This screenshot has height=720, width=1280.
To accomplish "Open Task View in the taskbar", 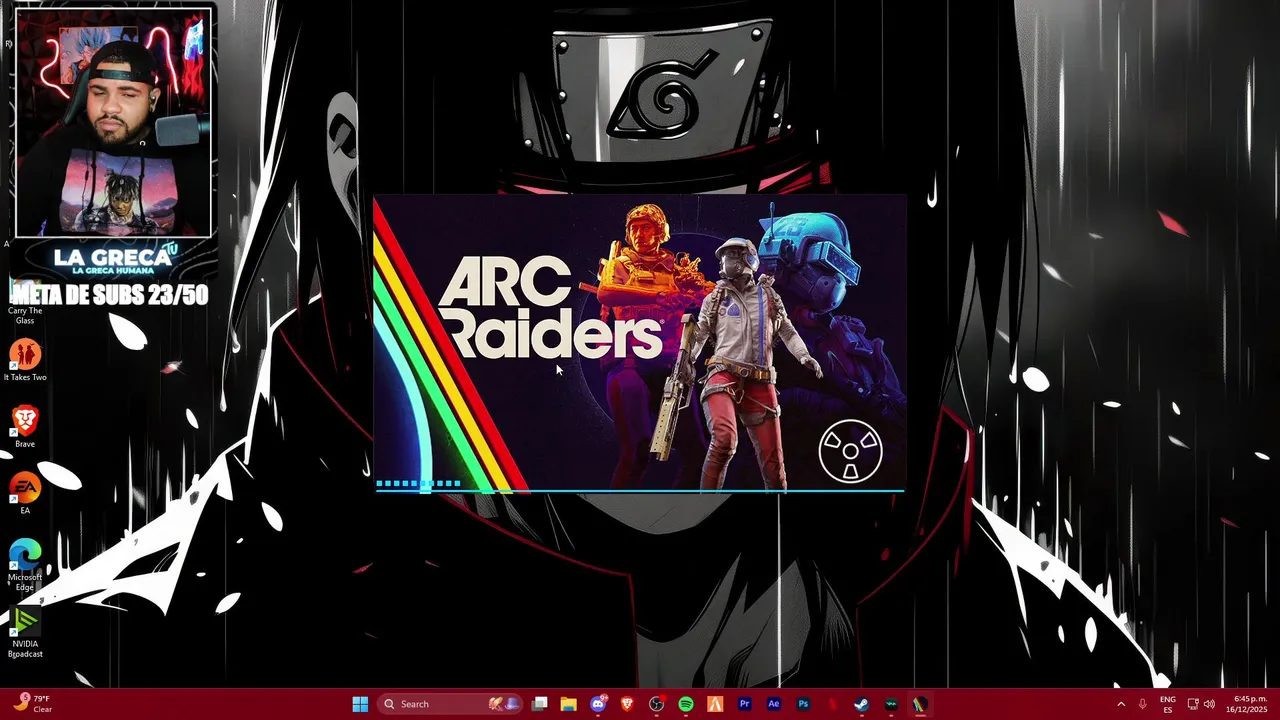I will click(540, 704).
